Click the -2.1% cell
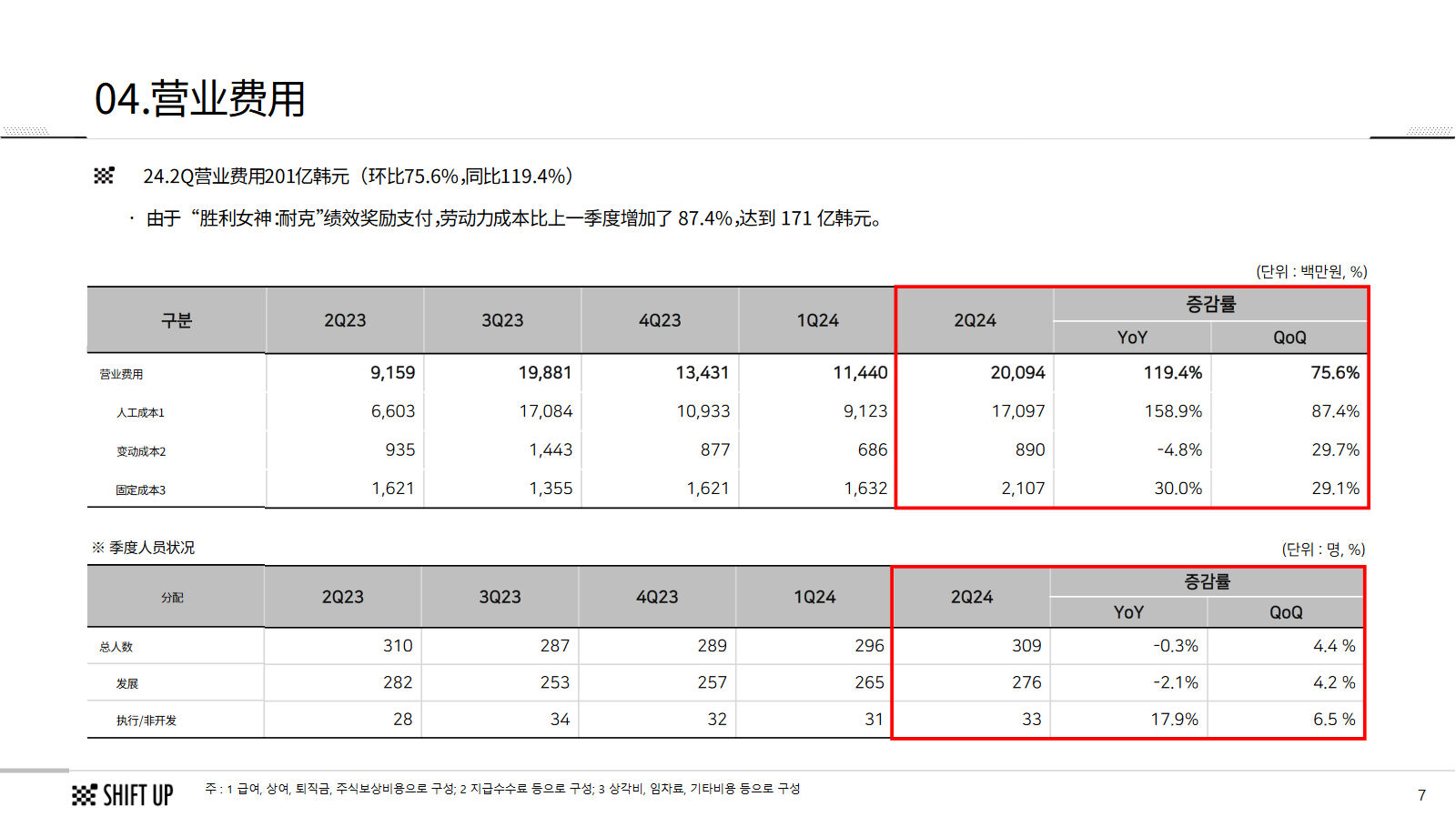Image resolution: width=1456 pixels, height=817 pixels. [x=1176, y=681]
